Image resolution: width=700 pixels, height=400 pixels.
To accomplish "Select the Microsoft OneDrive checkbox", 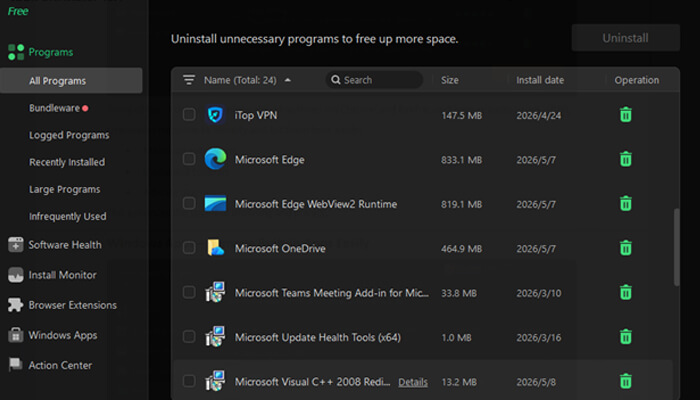I will [x=189, y=248].
